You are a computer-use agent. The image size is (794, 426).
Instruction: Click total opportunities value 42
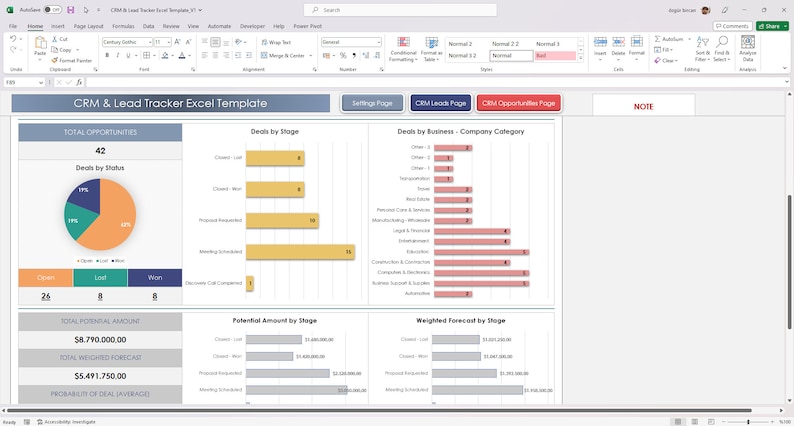(x=100, y=150)
